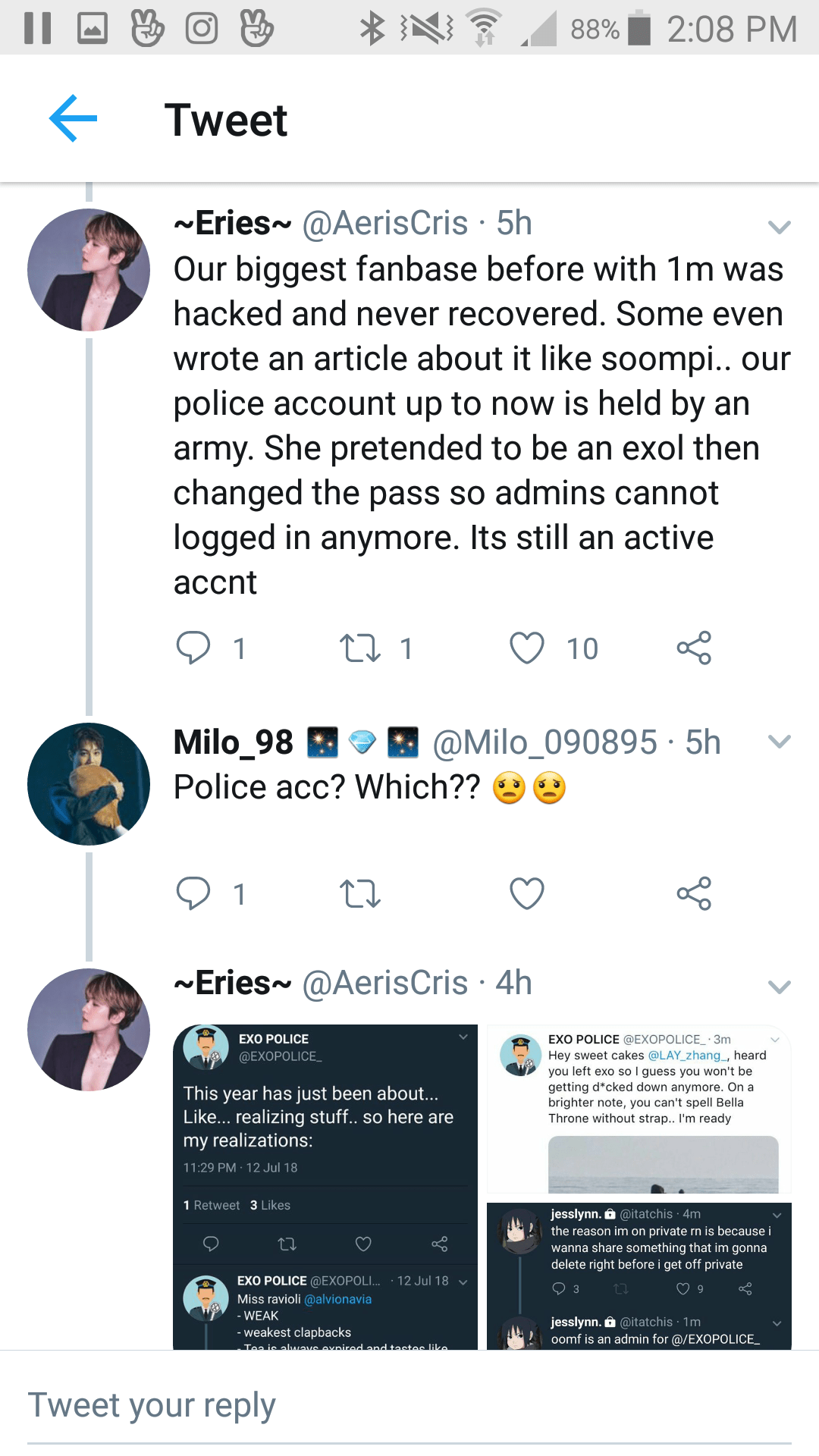Viewport: 819px width, 1456px height.
Task: Share Milo_98's tweet
Action: pos(694,893)
